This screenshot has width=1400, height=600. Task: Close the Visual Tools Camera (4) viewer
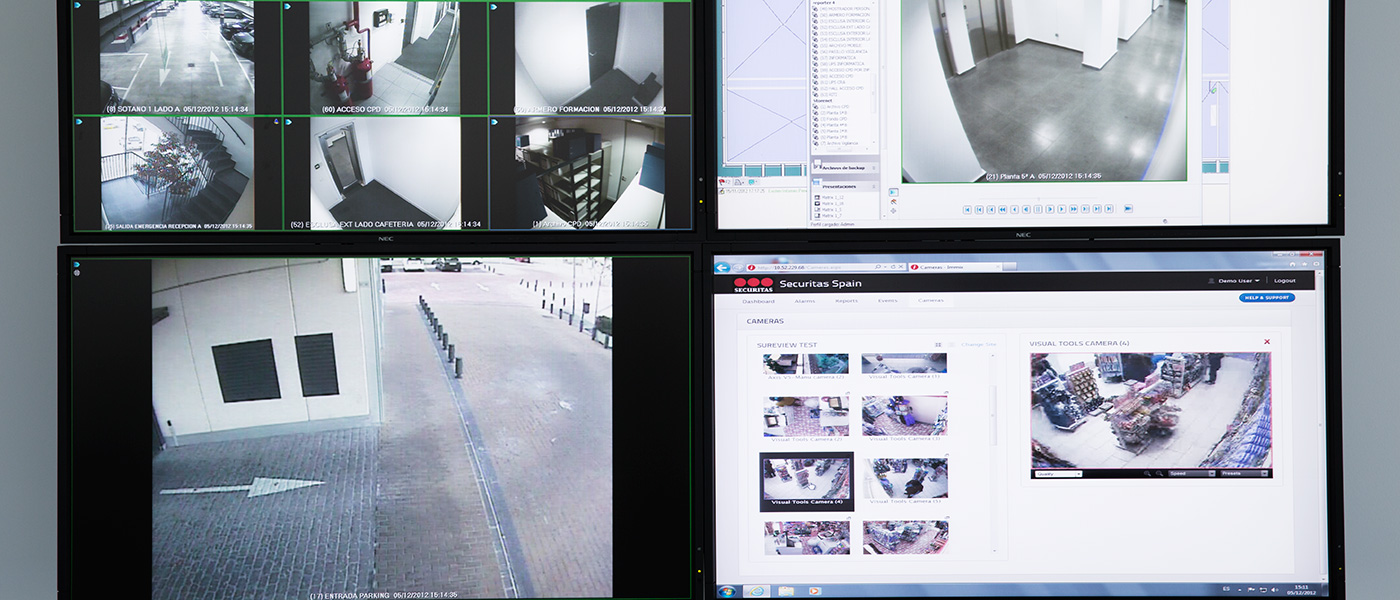coord(1267,342)
